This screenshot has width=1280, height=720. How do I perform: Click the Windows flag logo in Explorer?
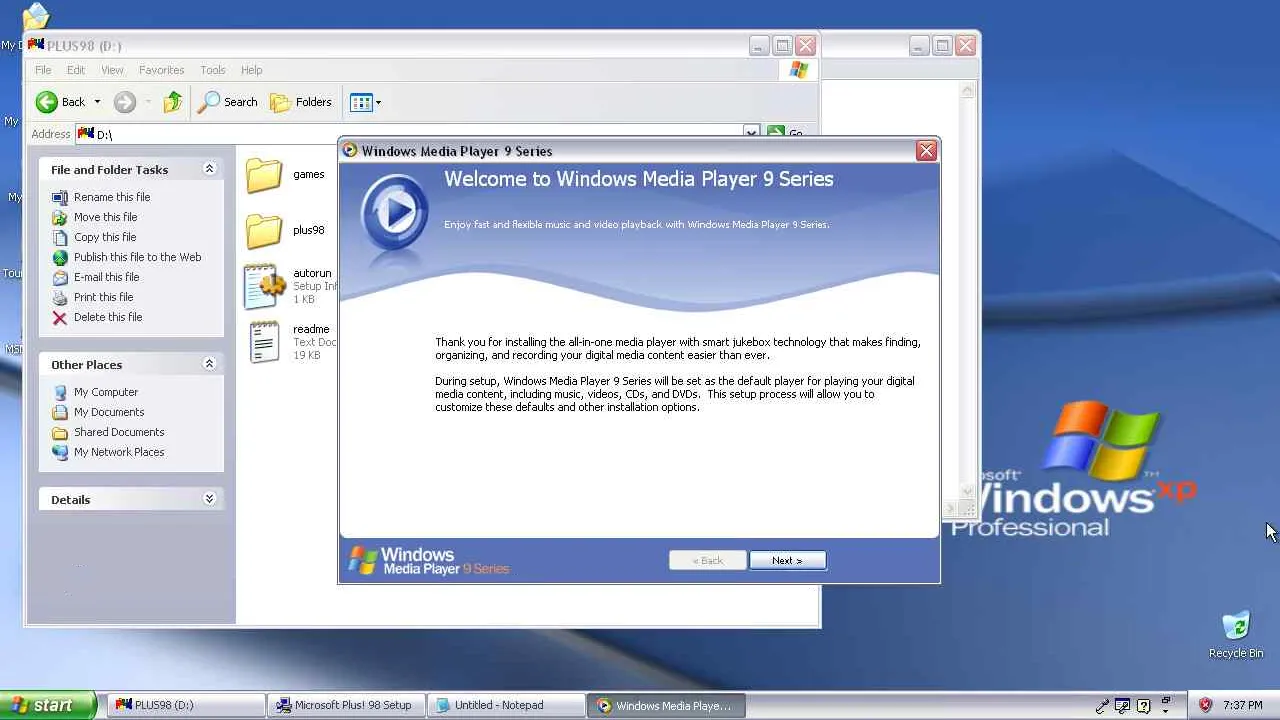798,70
